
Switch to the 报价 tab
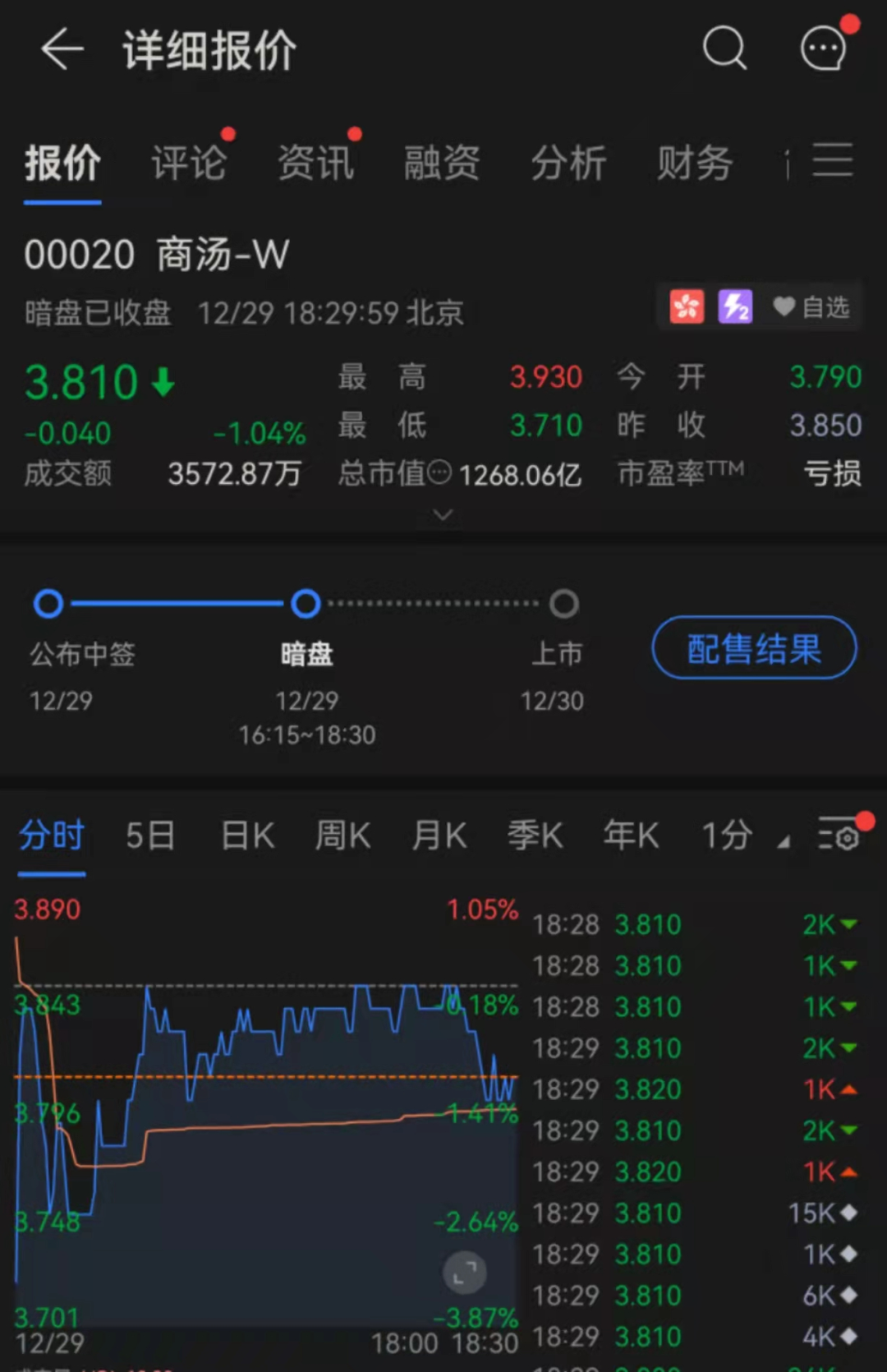pos(62,163)
